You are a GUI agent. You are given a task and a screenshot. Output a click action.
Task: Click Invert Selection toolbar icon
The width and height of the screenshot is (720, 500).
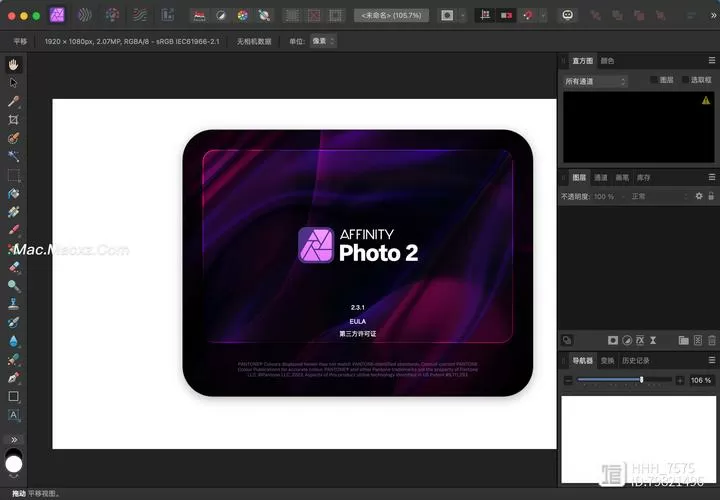pos(336,16)
